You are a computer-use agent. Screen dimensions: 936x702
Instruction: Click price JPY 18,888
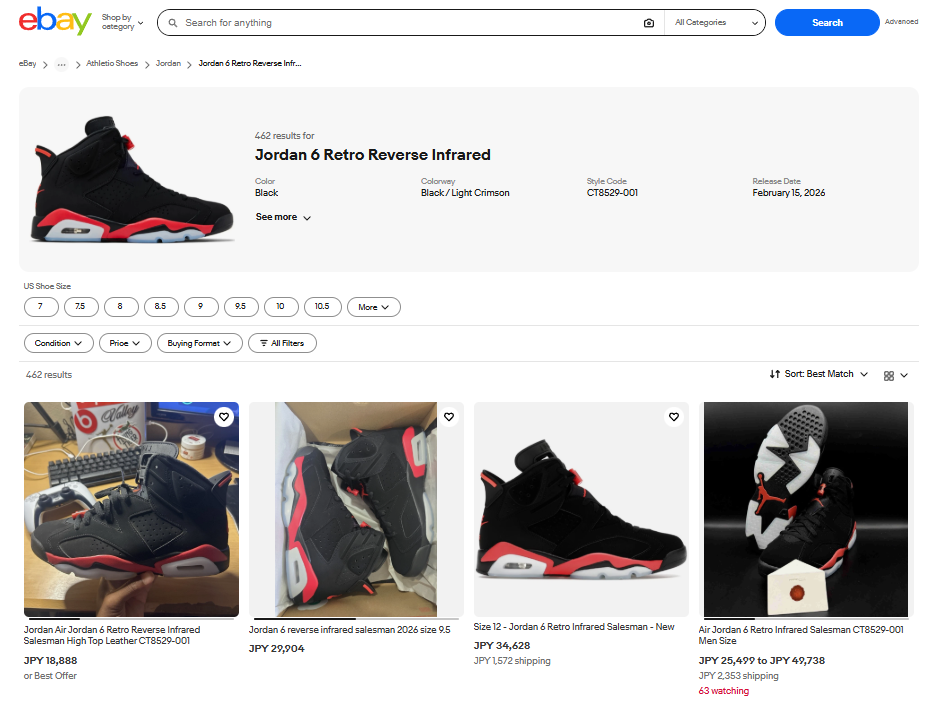click(x=51, y=660)
